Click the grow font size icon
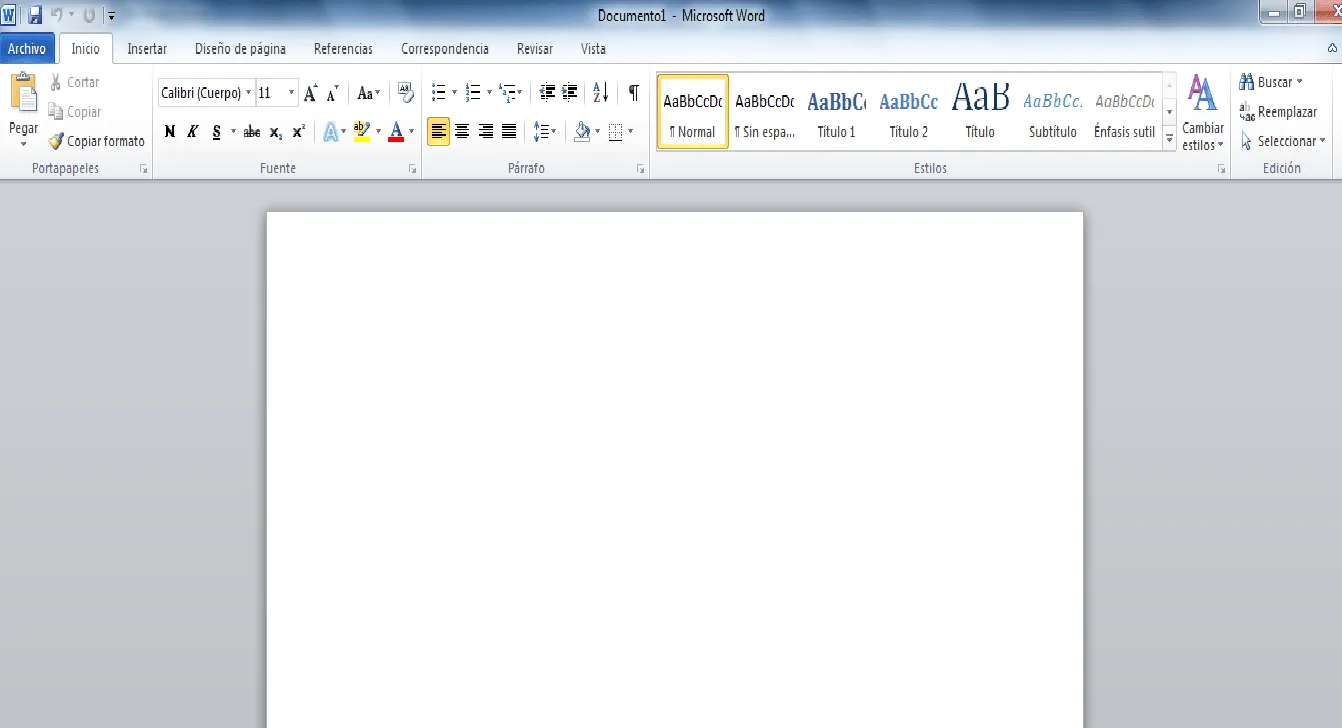Viewport: 1342px width, 728px height. [311, 93]
